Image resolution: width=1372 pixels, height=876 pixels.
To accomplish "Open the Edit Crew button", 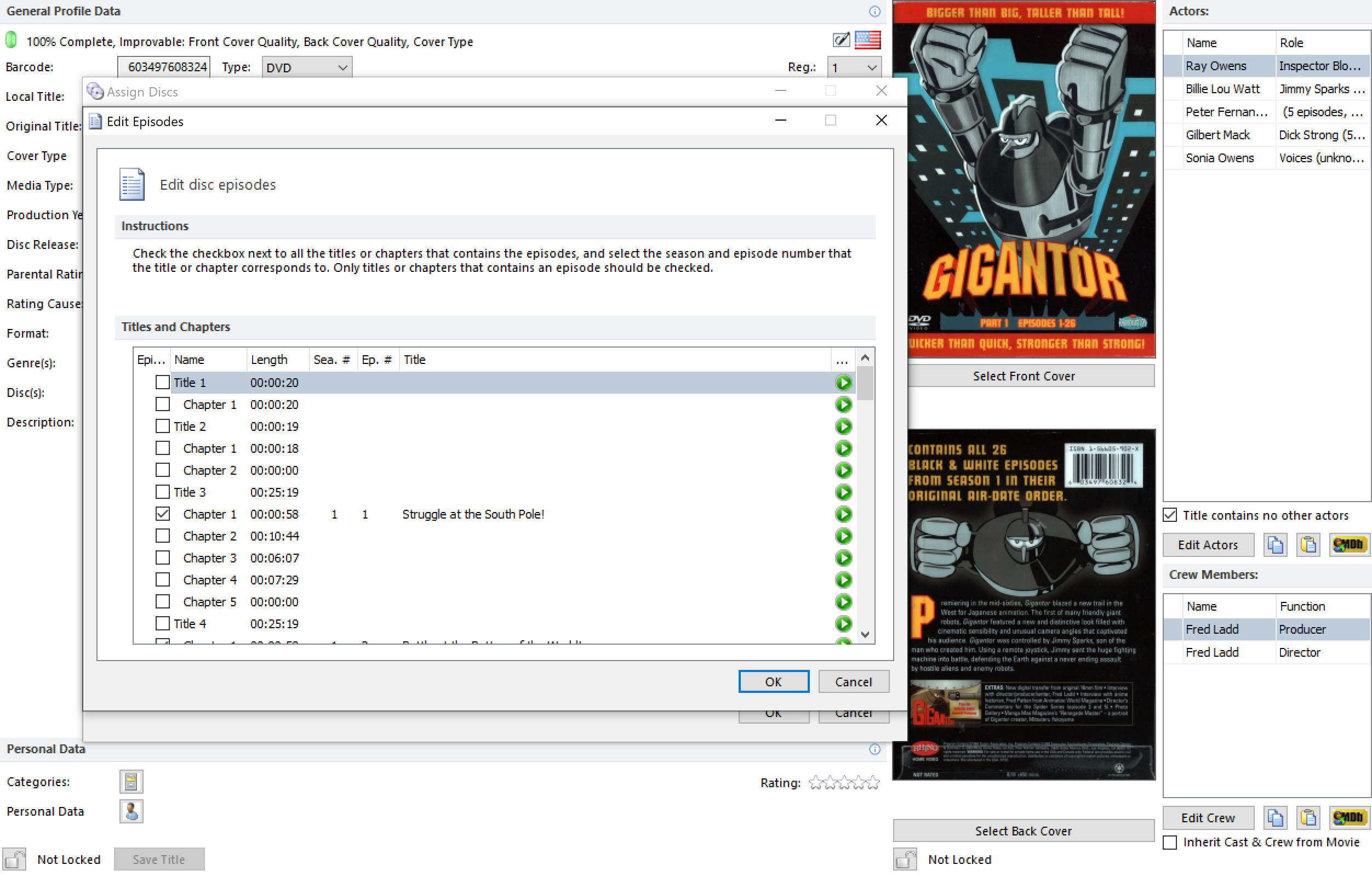I will [x=1208, y=818].
